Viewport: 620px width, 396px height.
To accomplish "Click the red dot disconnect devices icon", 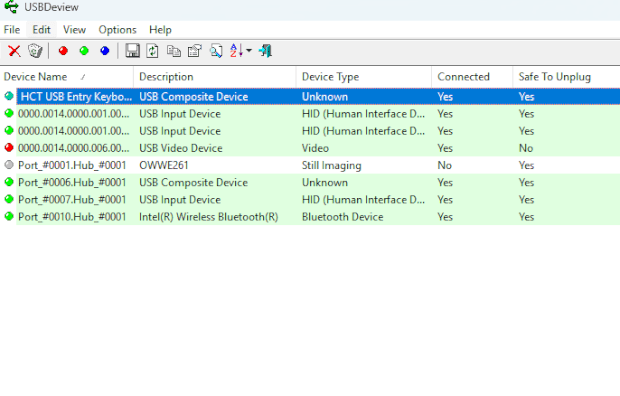I will coord(63,51).
